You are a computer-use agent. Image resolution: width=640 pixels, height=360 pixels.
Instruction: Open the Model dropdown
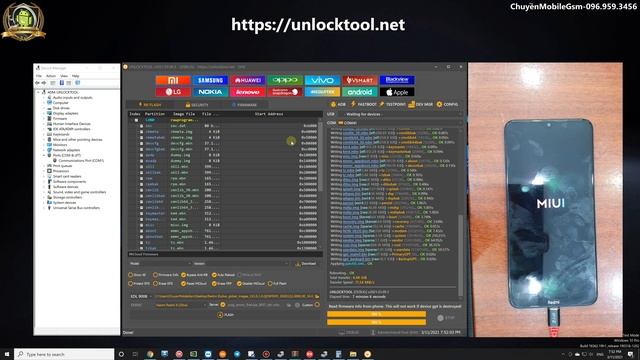pyautogui.click(x=160, y=264)
